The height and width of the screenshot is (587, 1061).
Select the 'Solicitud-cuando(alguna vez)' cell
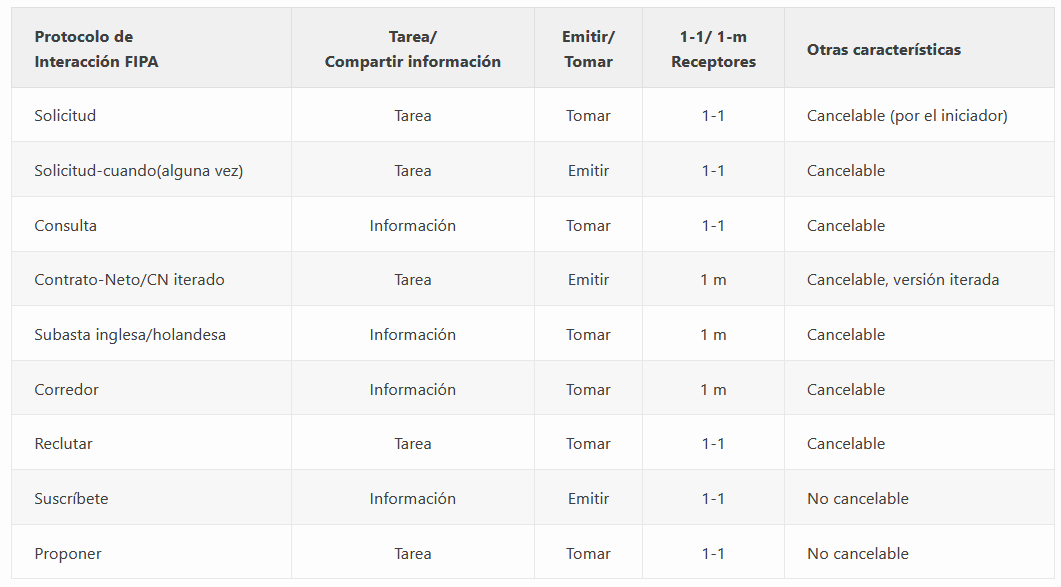138,171
